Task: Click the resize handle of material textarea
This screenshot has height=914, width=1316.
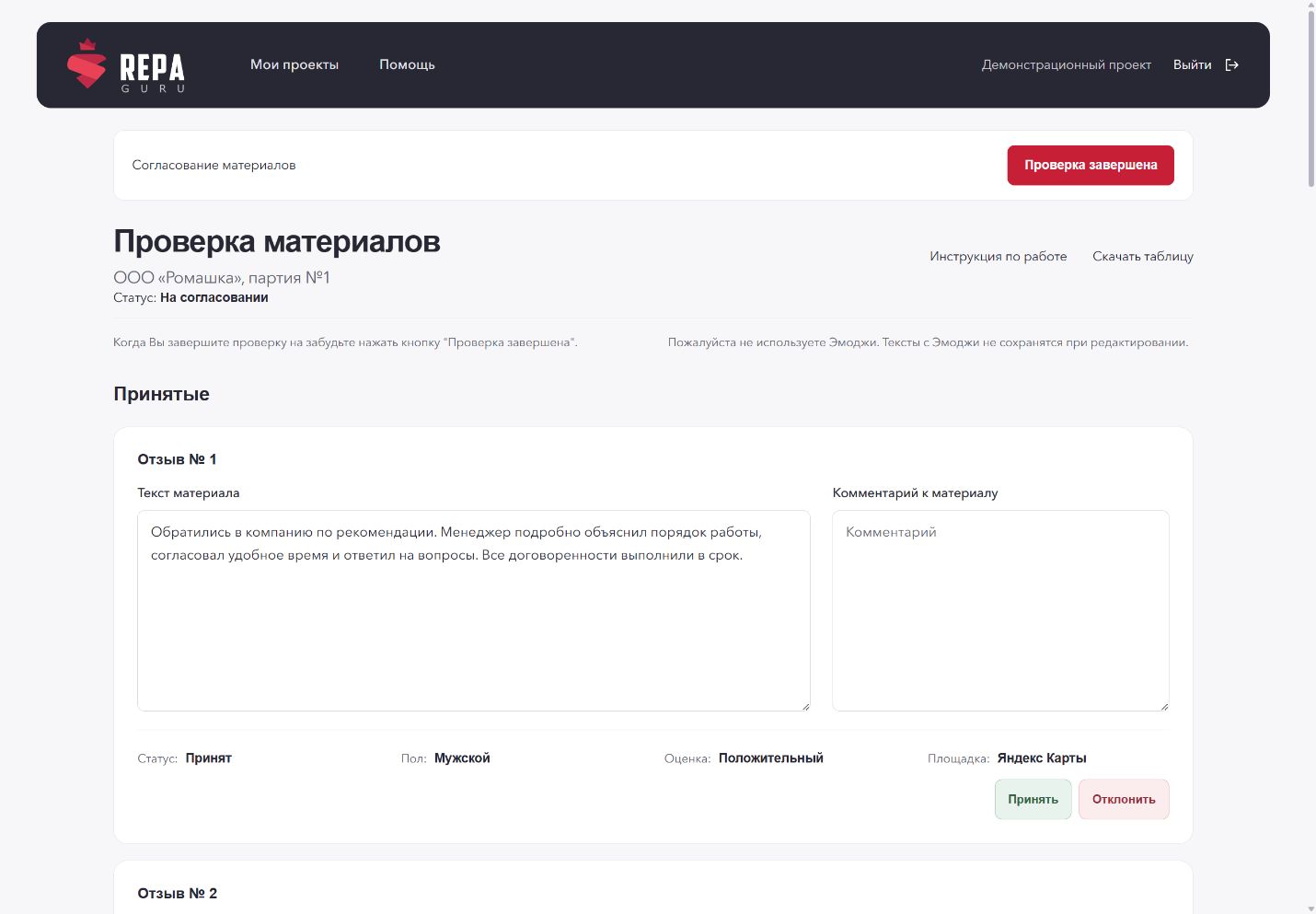Action: (x=805, y=706)
